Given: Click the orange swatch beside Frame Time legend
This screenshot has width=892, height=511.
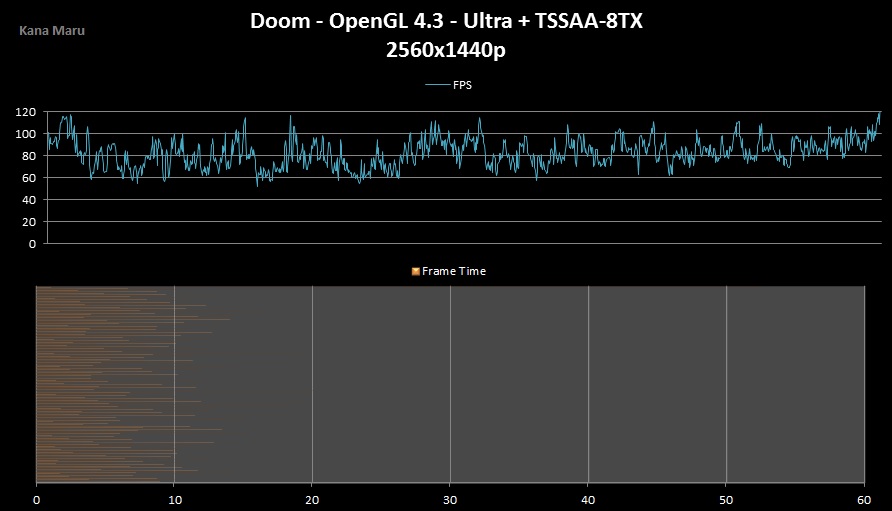Looking at the screenshot, I should point(416,271).
